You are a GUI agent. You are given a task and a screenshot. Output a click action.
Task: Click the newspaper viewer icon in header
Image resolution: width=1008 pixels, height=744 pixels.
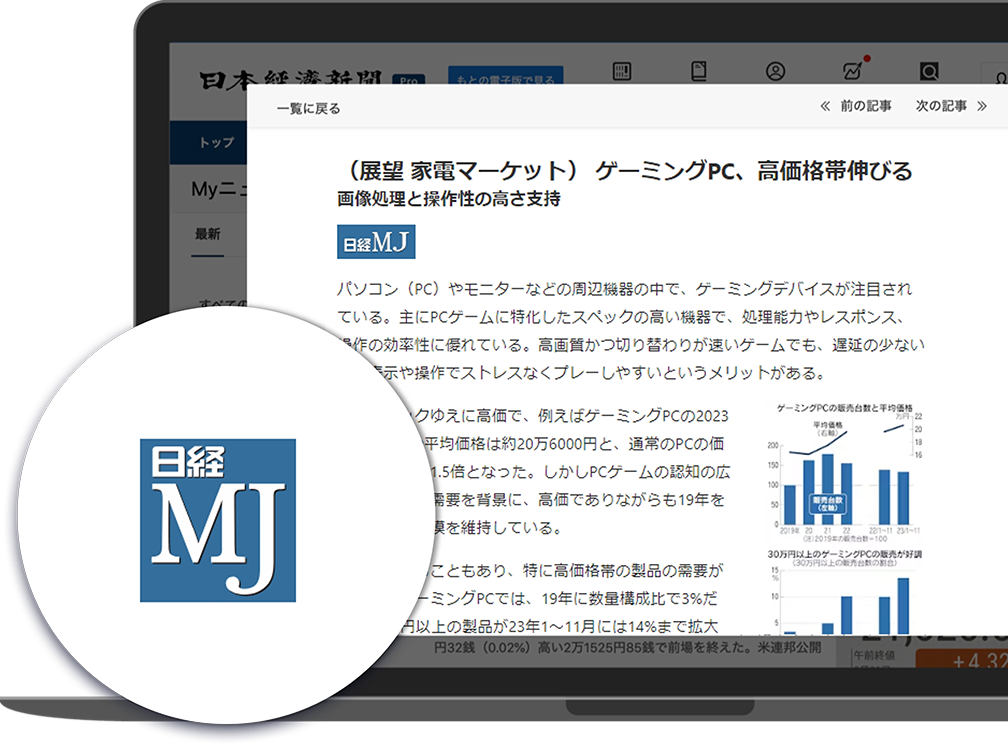622,72
